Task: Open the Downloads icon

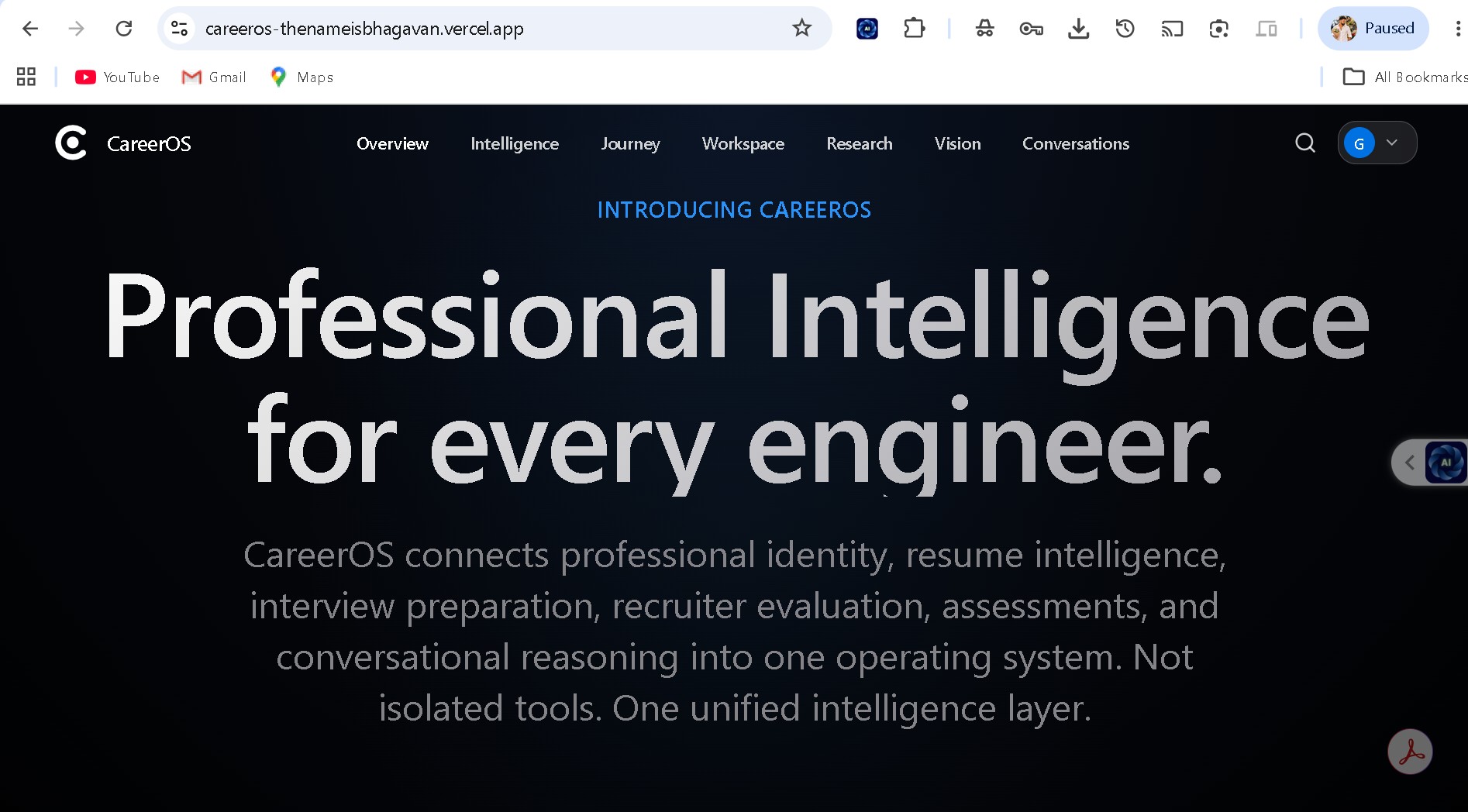Action: coord(1078,29)
